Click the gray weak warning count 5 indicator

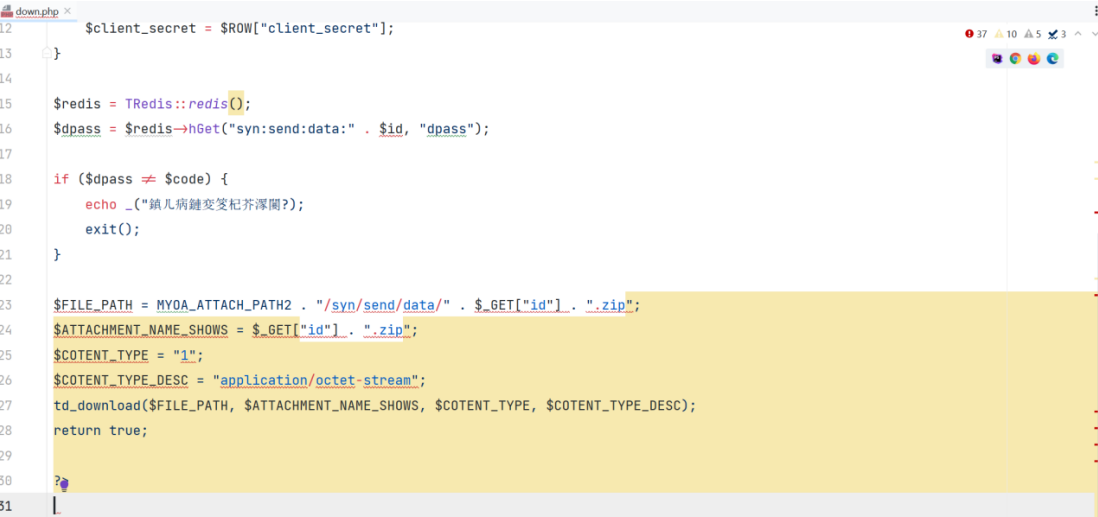coord(1033,34)
